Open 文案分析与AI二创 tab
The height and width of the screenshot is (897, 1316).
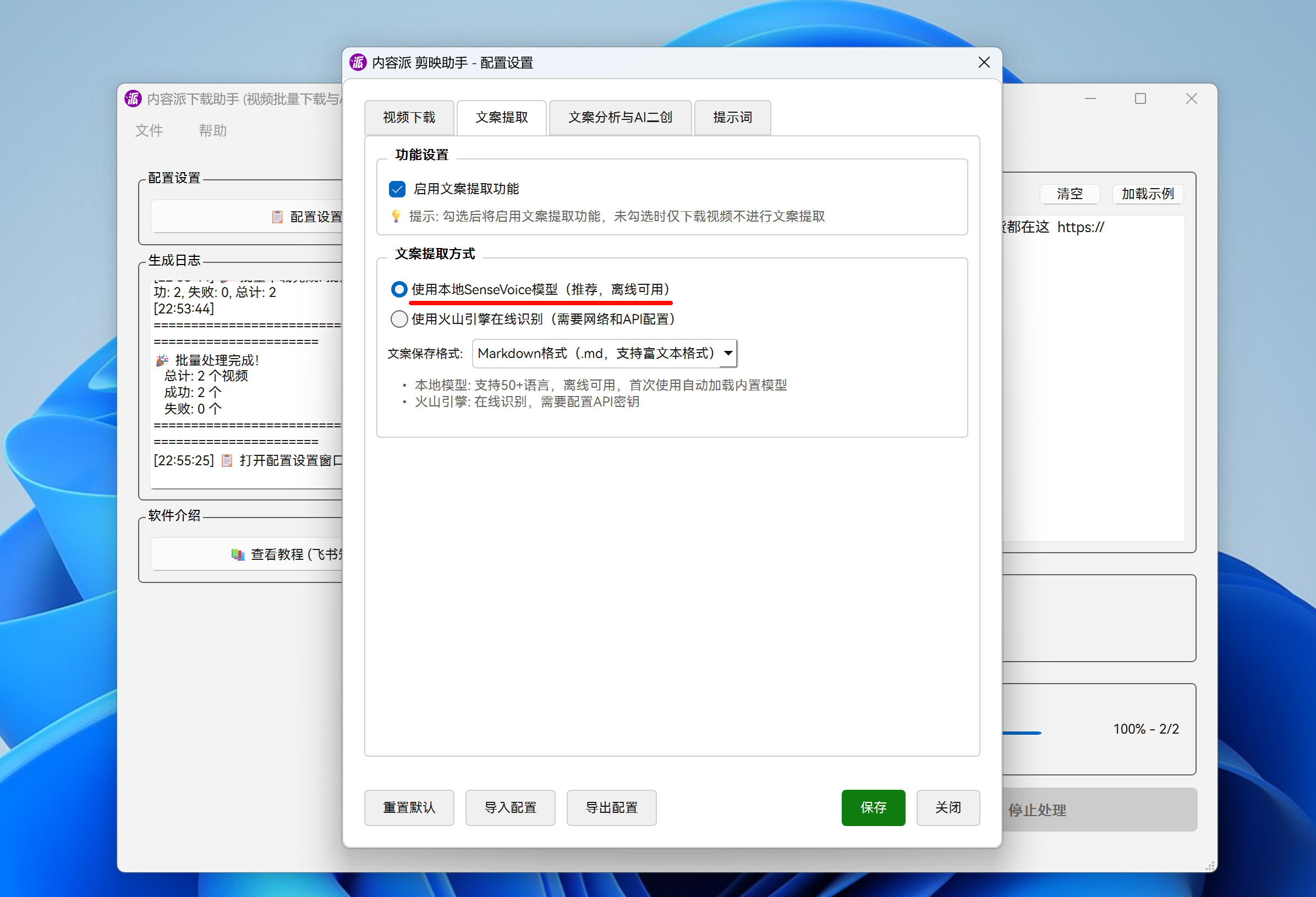tap(620, 118)
